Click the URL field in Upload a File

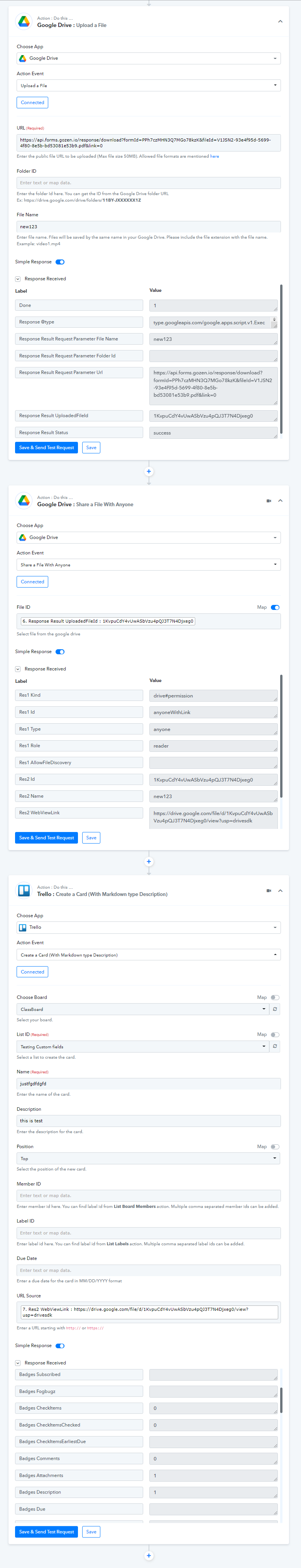coord(149,142)
